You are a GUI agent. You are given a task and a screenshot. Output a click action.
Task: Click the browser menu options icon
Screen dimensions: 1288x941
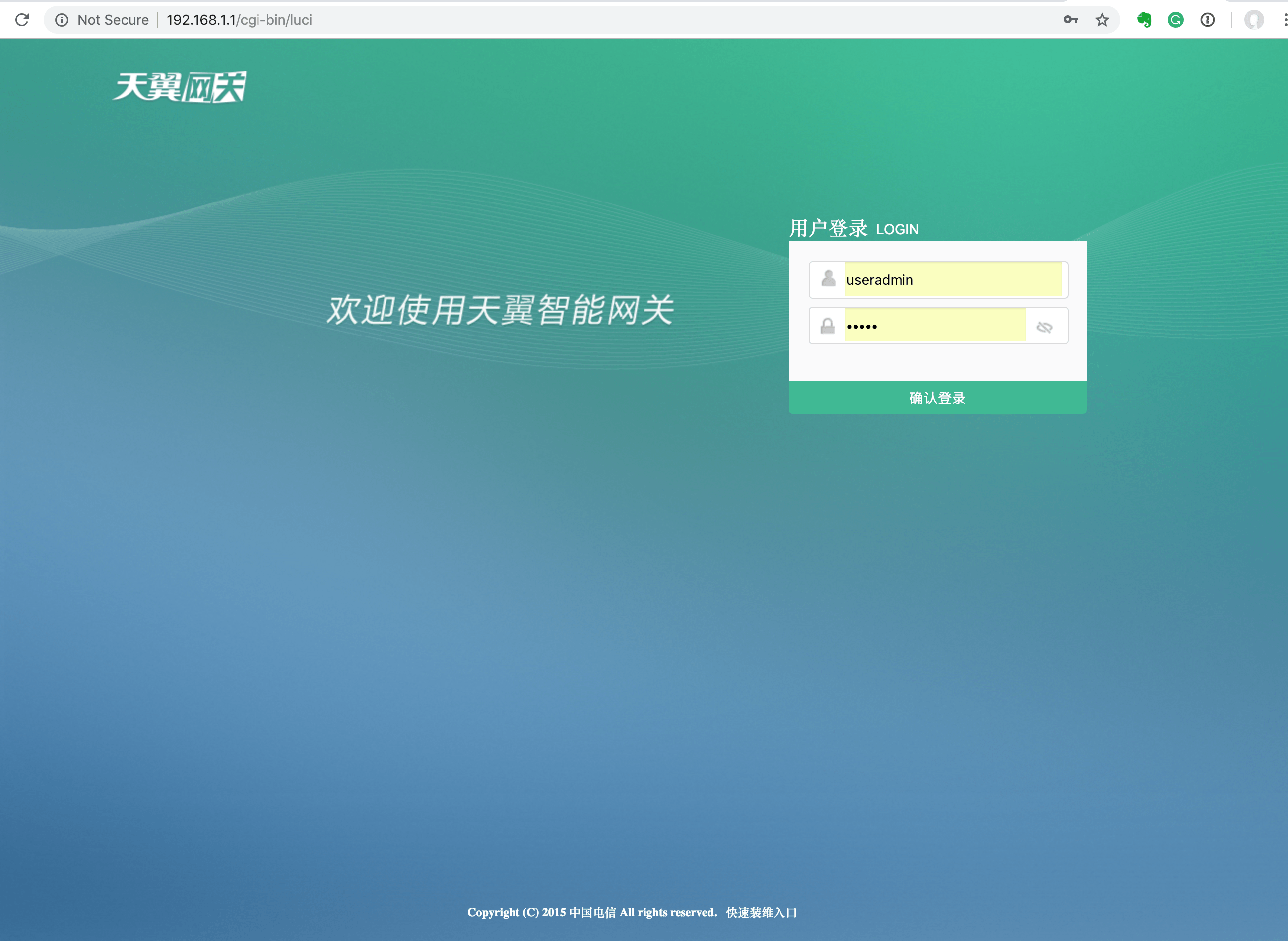pyautogui.click(x=1280, y=20)
